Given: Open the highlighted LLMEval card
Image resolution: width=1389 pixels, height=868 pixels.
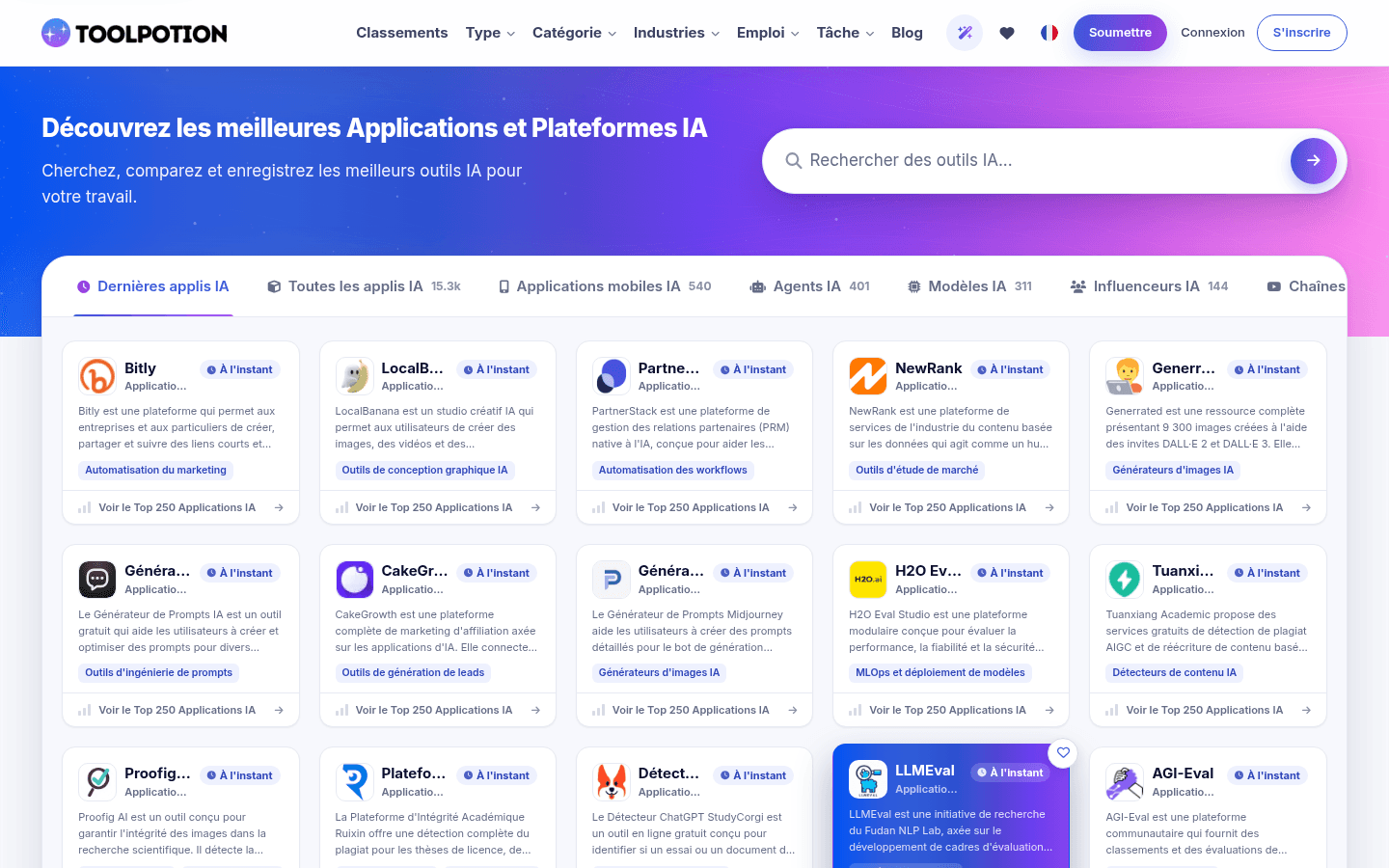Looking at the screenshot, I should [951, 806].
